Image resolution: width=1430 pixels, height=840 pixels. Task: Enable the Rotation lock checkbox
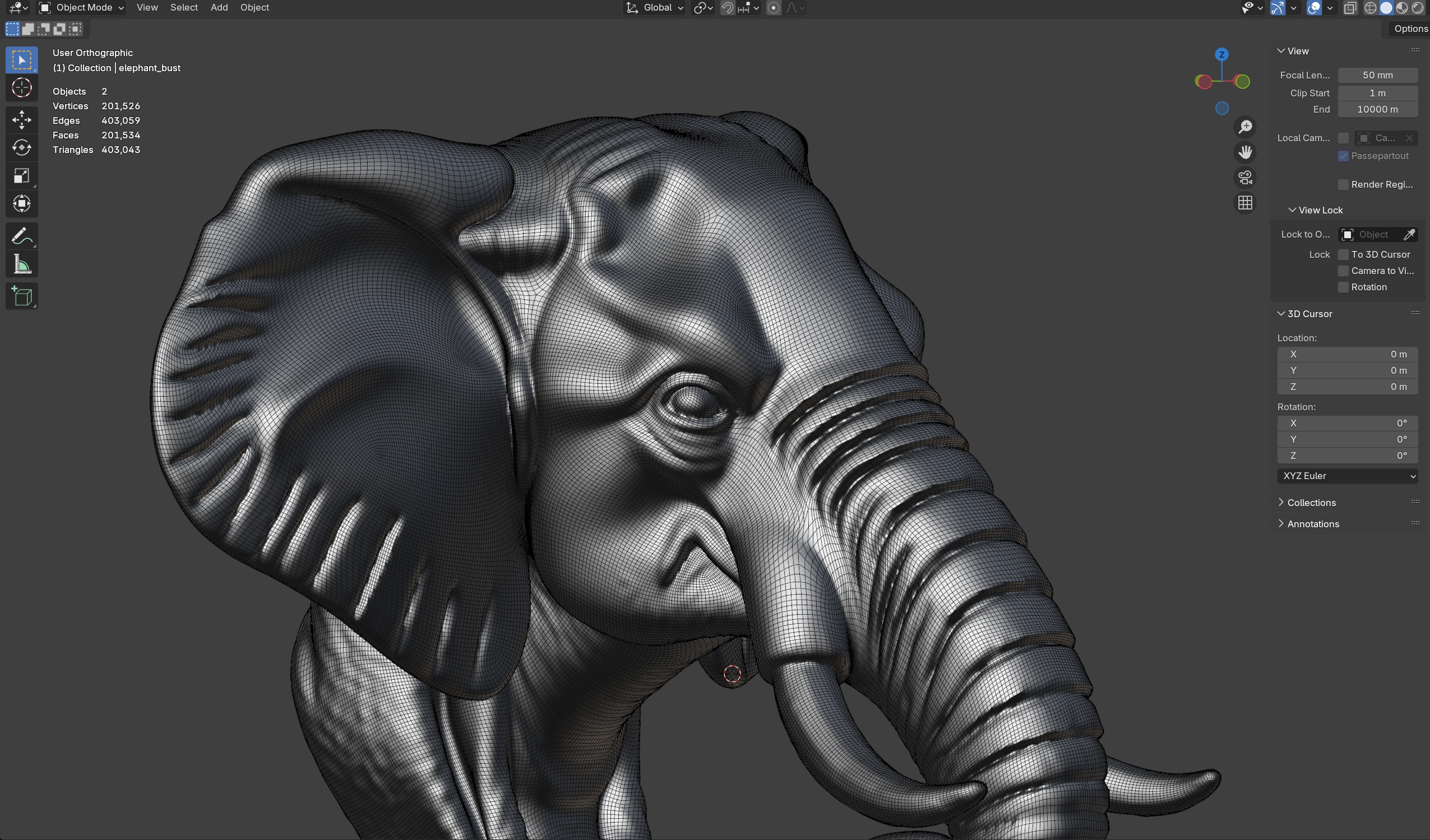coord(1343,287)
